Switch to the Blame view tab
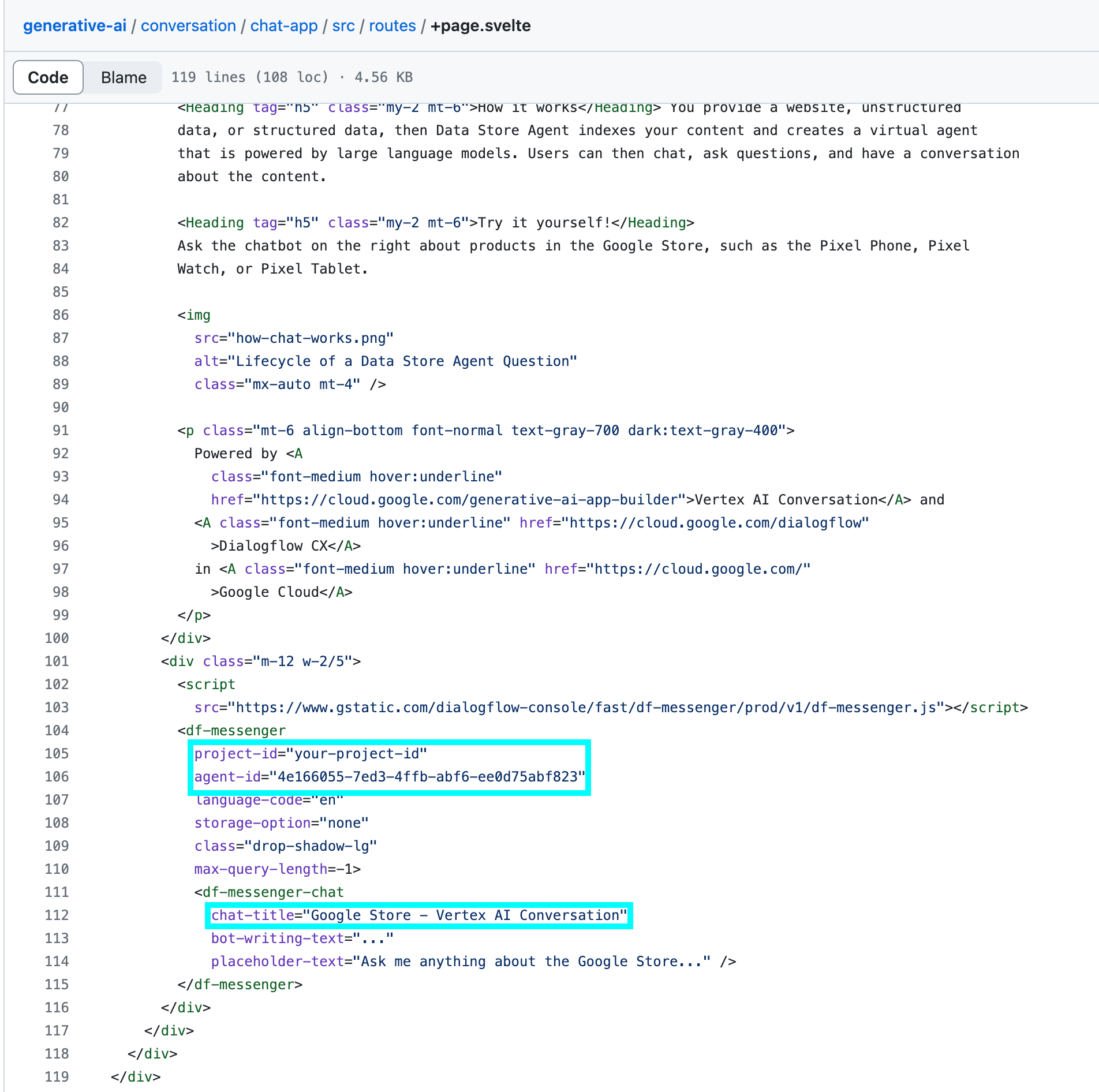The height and width of the screenshot is (1092, 1099). coord(124,77)
